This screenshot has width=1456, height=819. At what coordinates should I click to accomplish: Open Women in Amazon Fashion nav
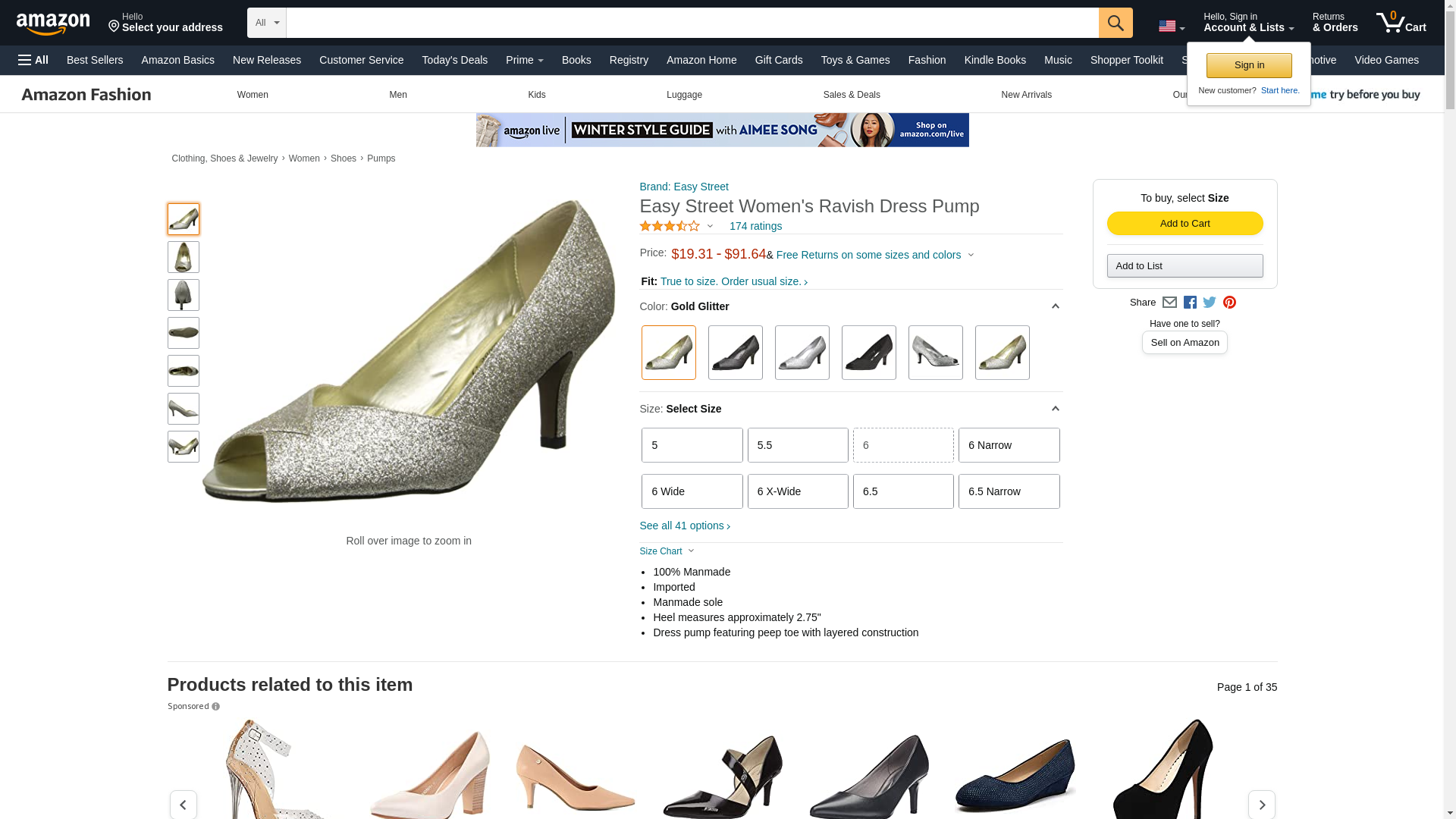click(x=253, y=95)
